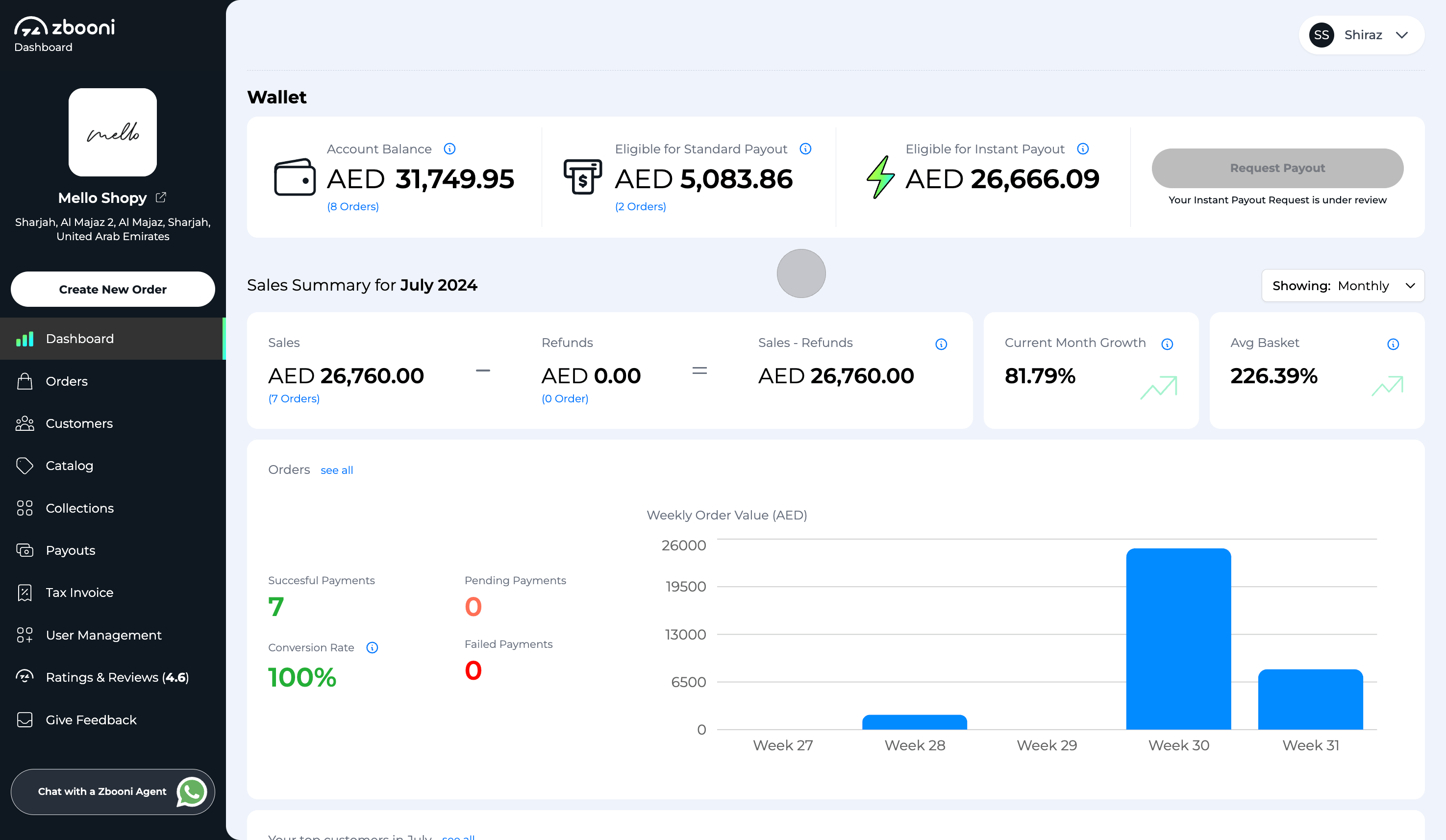The image size is (1446, 840).
Task: Go to Orders menu item
Action: 112,381
